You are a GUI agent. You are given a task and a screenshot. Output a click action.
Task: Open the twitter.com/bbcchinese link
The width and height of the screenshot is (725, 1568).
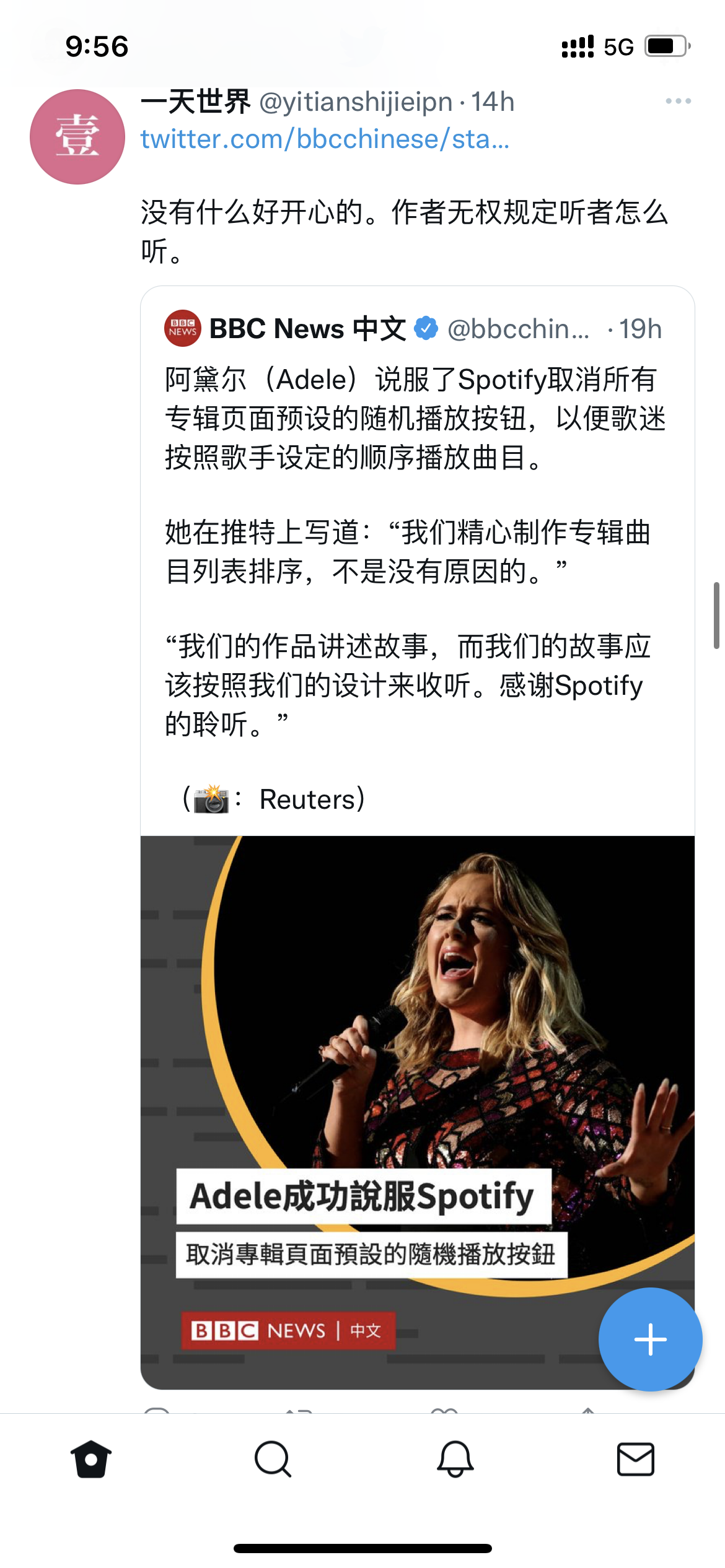[x=325, y=139]
